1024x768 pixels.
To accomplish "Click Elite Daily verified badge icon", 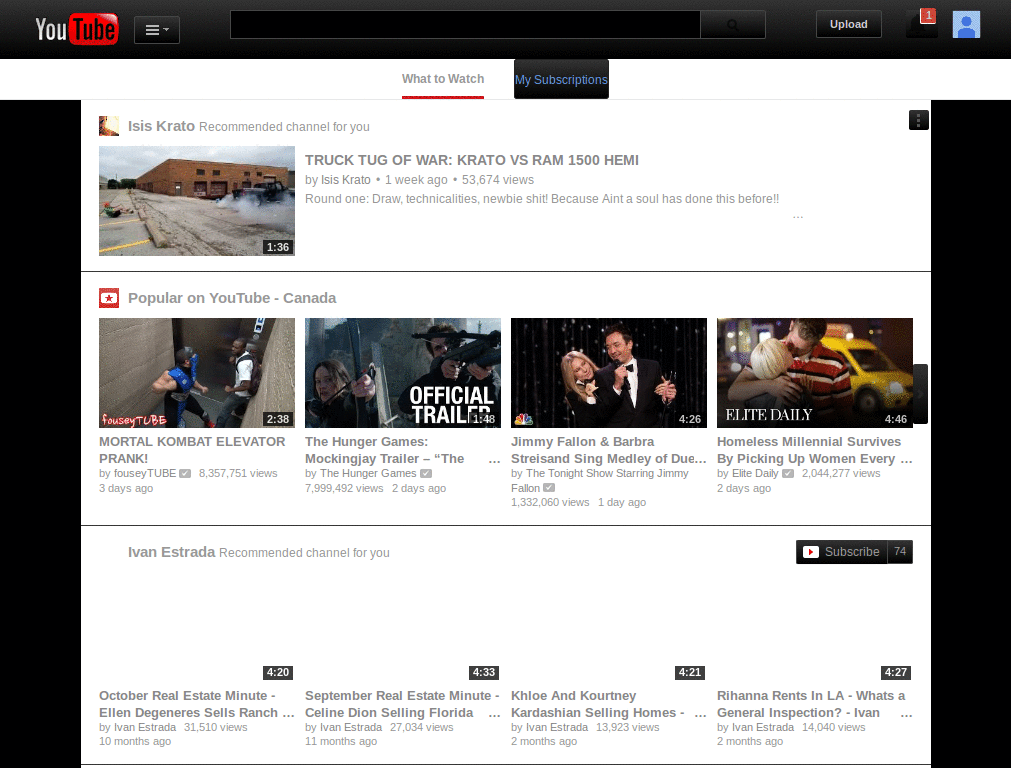I will [788, 473].
